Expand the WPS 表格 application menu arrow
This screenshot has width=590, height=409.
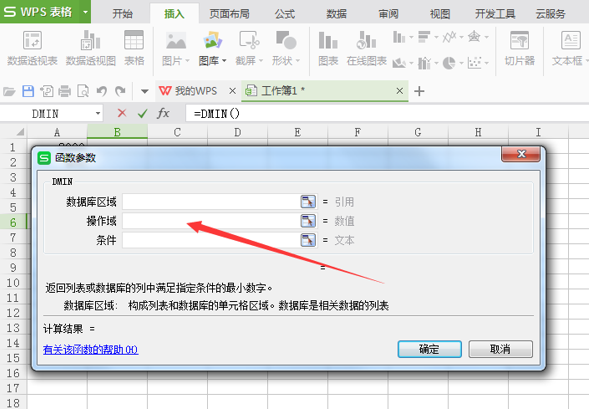(x=85, y=12)
